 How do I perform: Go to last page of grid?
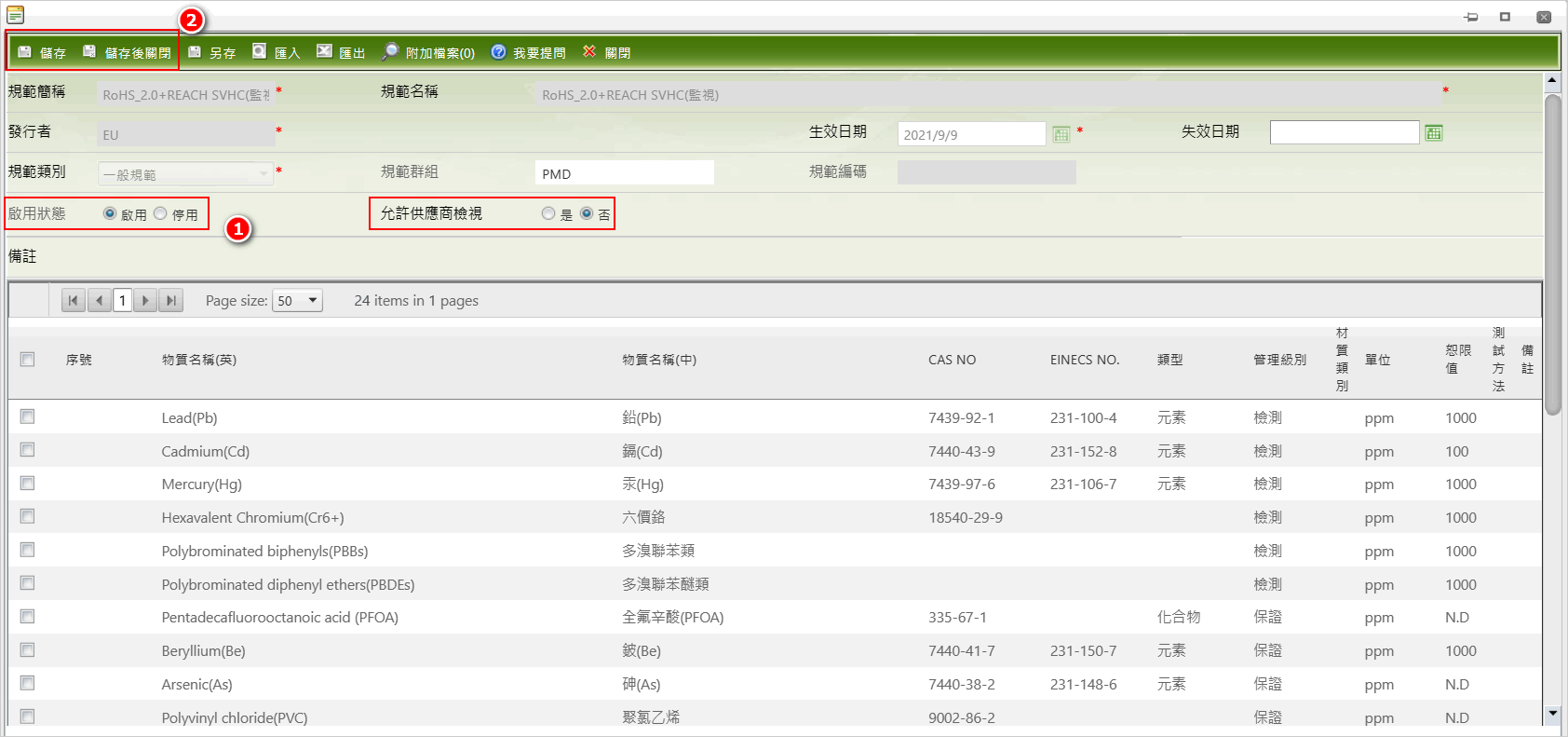coord(170,300)
